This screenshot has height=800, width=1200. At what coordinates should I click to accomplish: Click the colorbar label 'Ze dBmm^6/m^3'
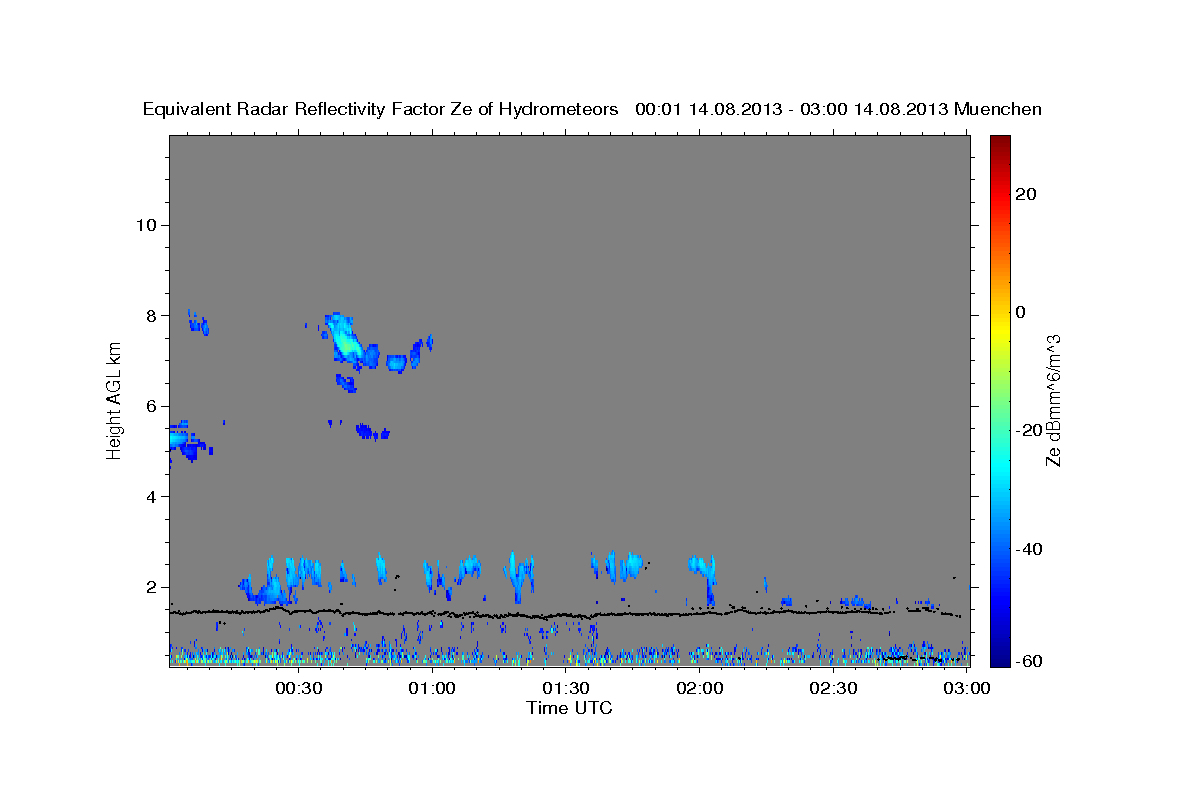1053,401
